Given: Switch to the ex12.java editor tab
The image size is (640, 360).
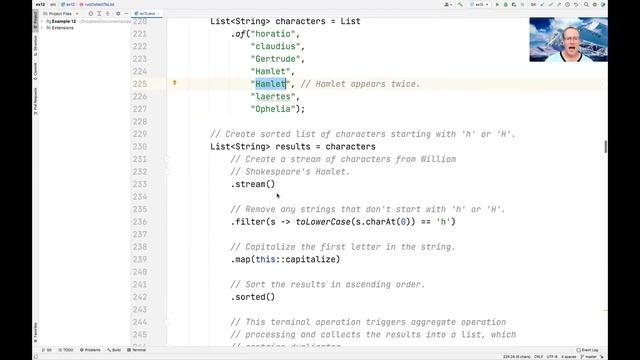Looking at the screenshot, I should click(146, 14).
